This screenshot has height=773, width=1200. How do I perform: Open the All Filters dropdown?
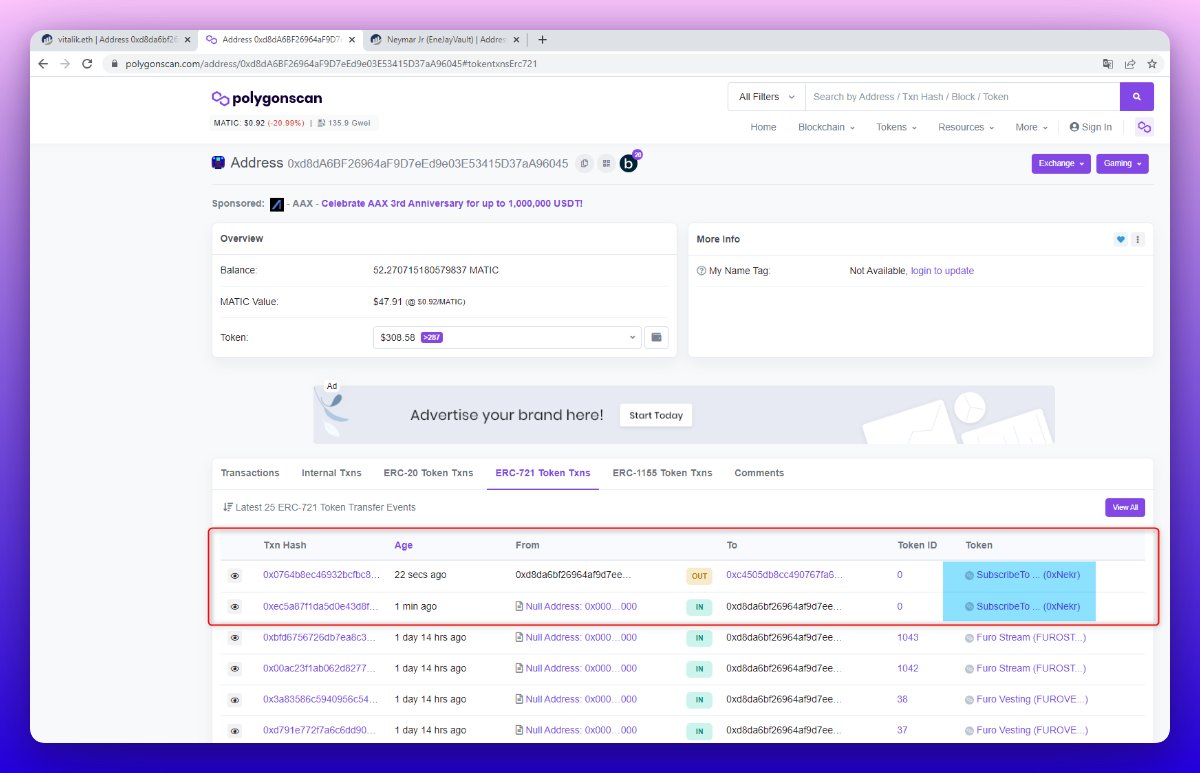tap(764, 96)
